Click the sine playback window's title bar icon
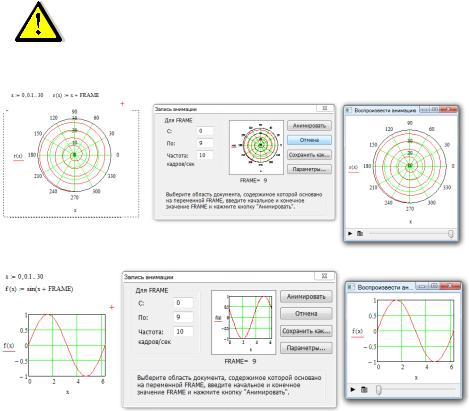Screen dimensions: 469x411 pyautogui.click(x=351, y=287)
